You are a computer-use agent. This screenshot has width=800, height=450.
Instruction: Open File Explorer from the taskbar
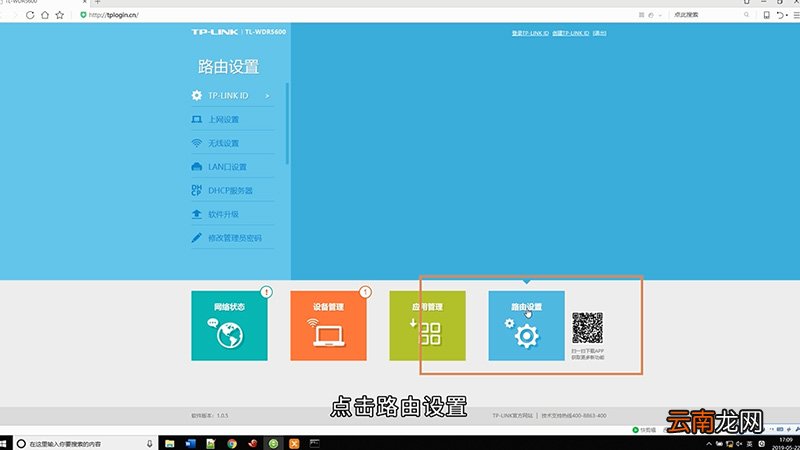point(169,443)
